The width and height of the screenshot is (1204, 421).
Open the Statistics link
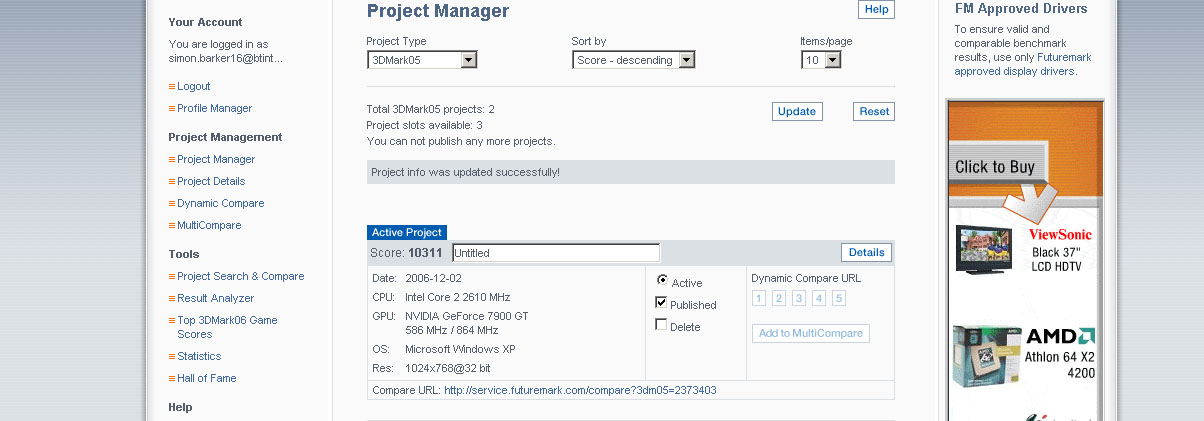pos(199,356)
